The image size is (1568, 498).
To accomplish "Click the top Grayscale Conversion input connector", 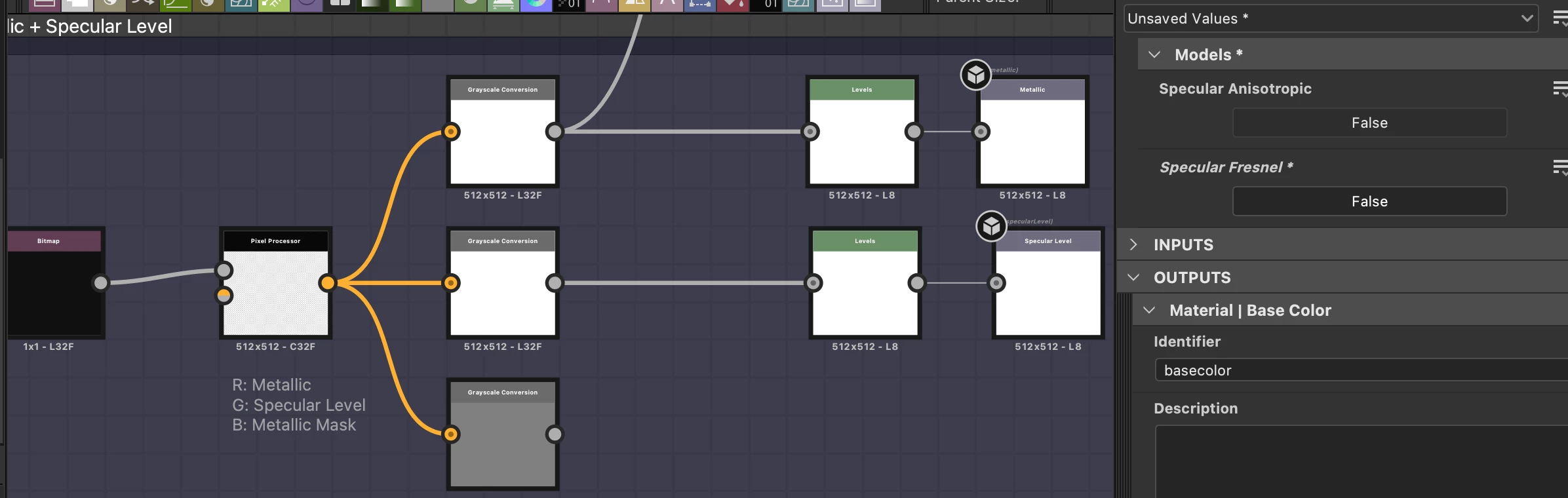I will pos(451,132).
